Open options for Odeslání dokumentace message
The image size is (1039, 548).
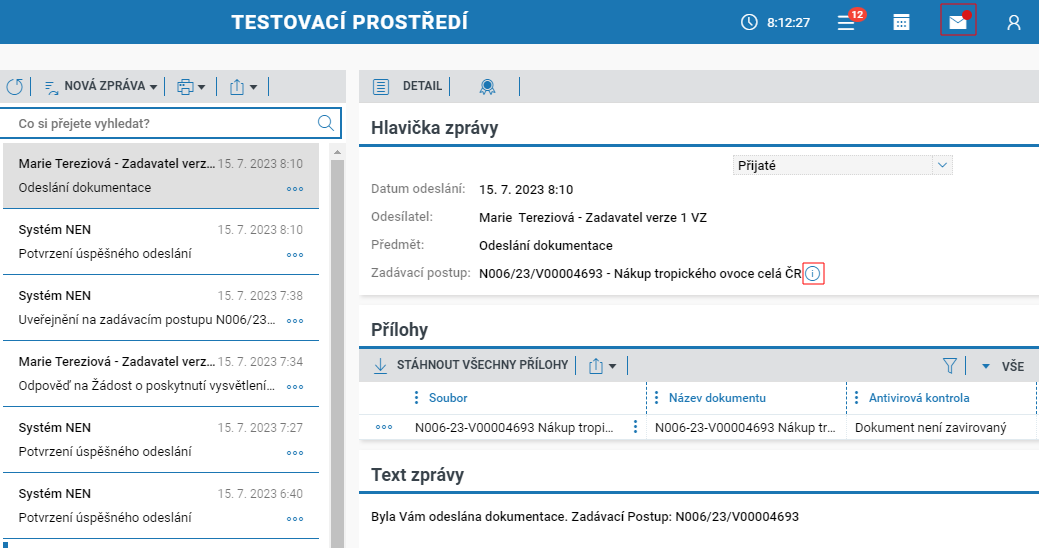click(x=295, y=189)
